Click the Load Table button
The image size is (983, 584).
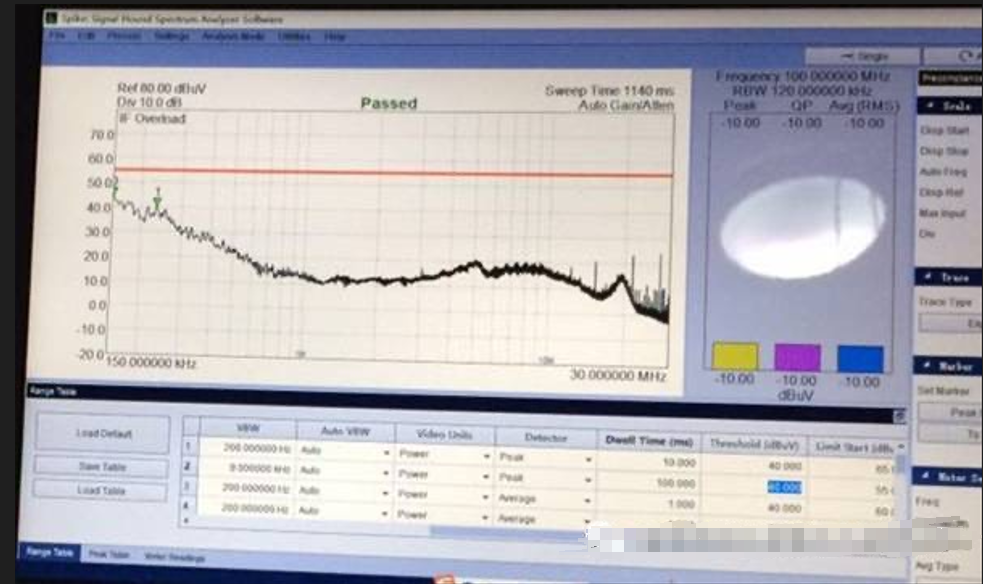pos(102,491)
